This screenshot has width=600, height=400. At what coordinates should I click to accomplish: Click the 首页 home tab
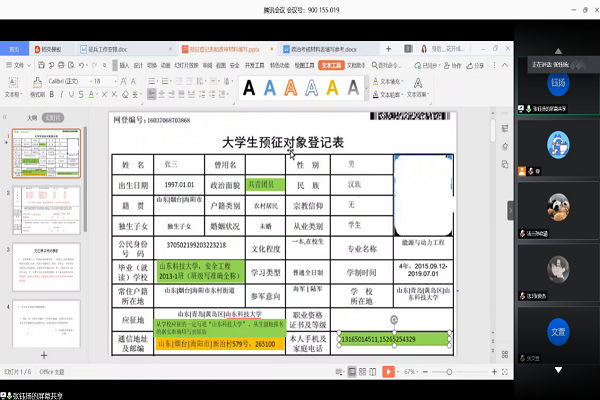(14, 48)
